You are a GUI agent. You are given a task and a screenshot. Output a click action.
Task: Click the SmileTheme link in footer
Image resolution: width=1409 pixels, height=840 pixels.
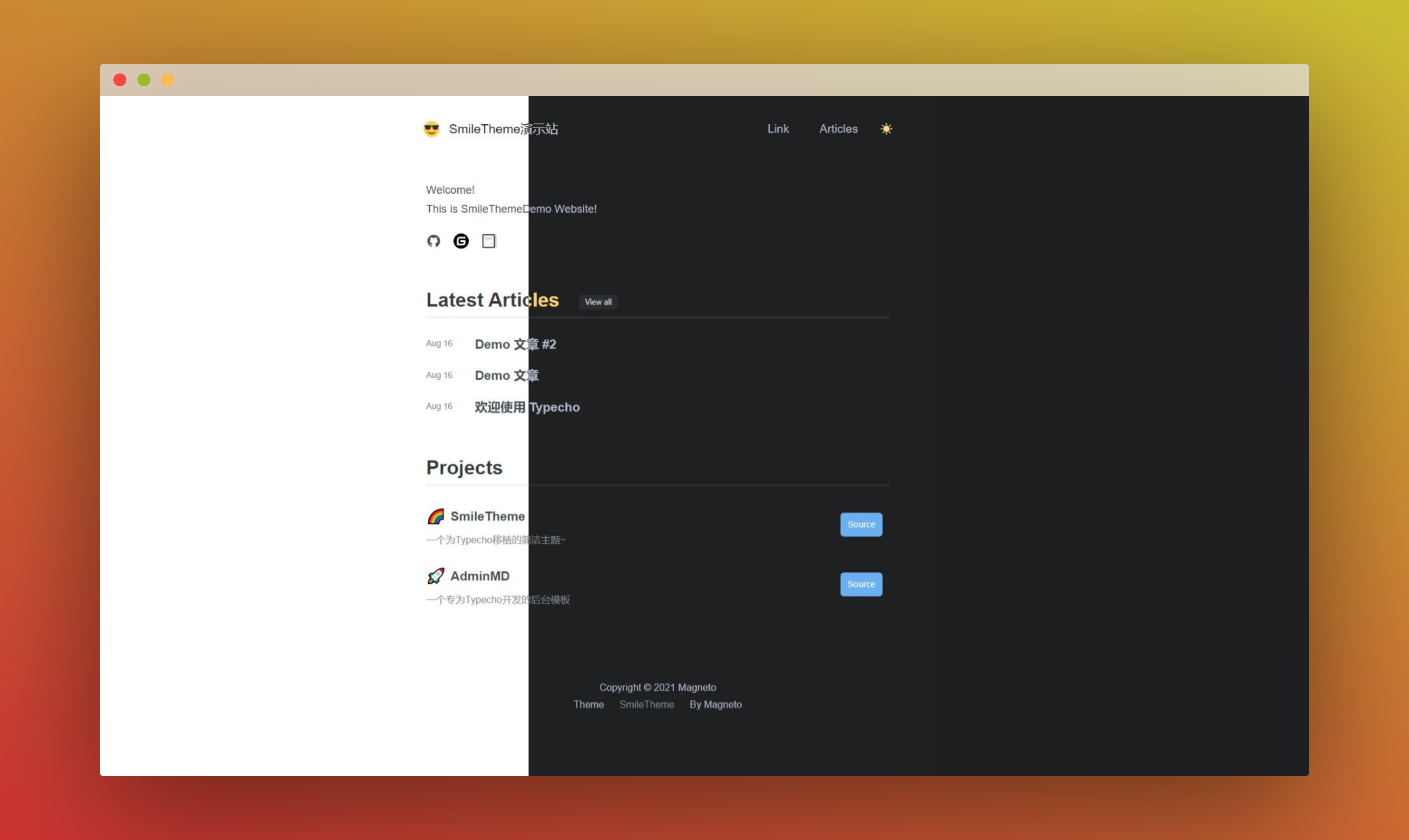click(646, 705)
